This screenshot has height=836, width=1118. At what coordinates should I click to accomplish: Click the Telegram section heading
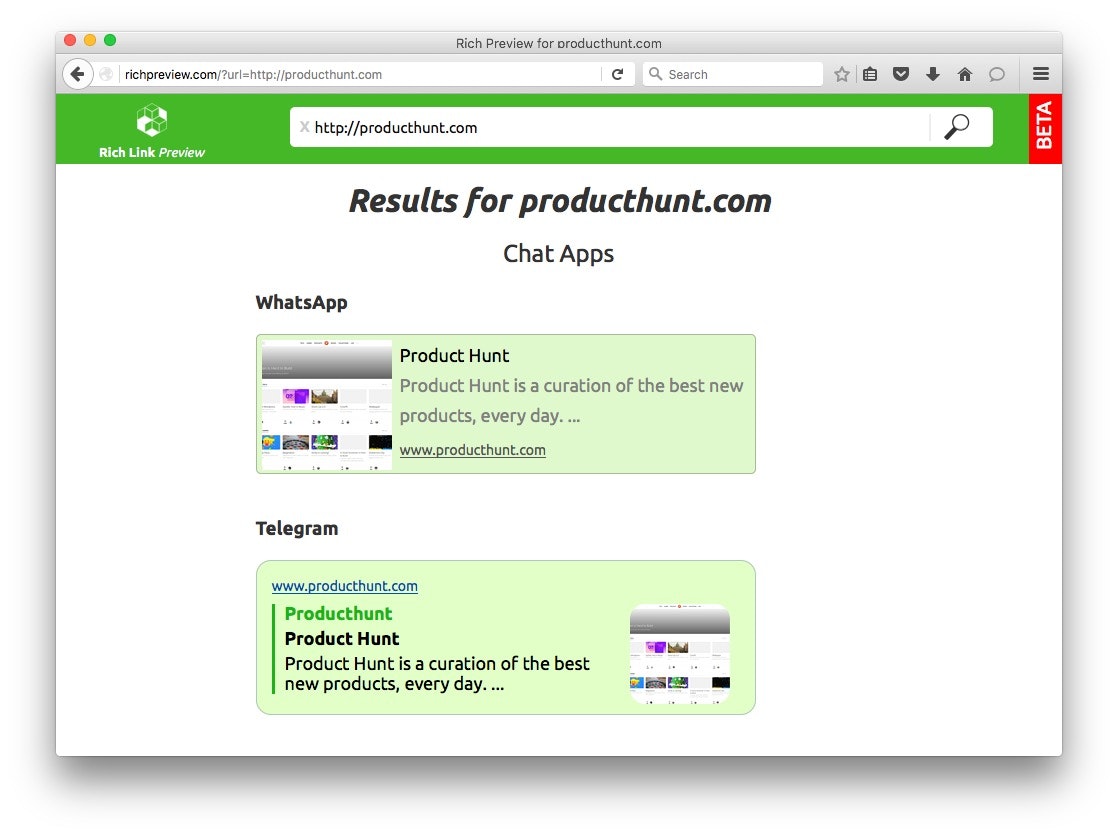click(297, 529)
